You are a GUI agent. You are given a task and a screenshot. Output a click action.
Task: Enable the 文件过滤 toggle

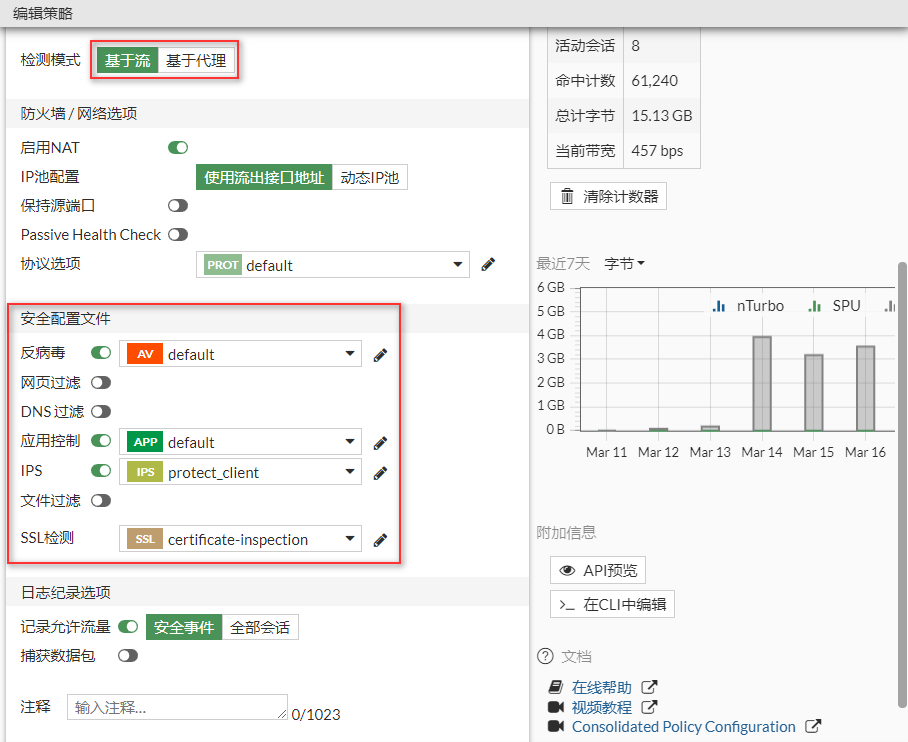pyautogui.click(x=101, y=500)
